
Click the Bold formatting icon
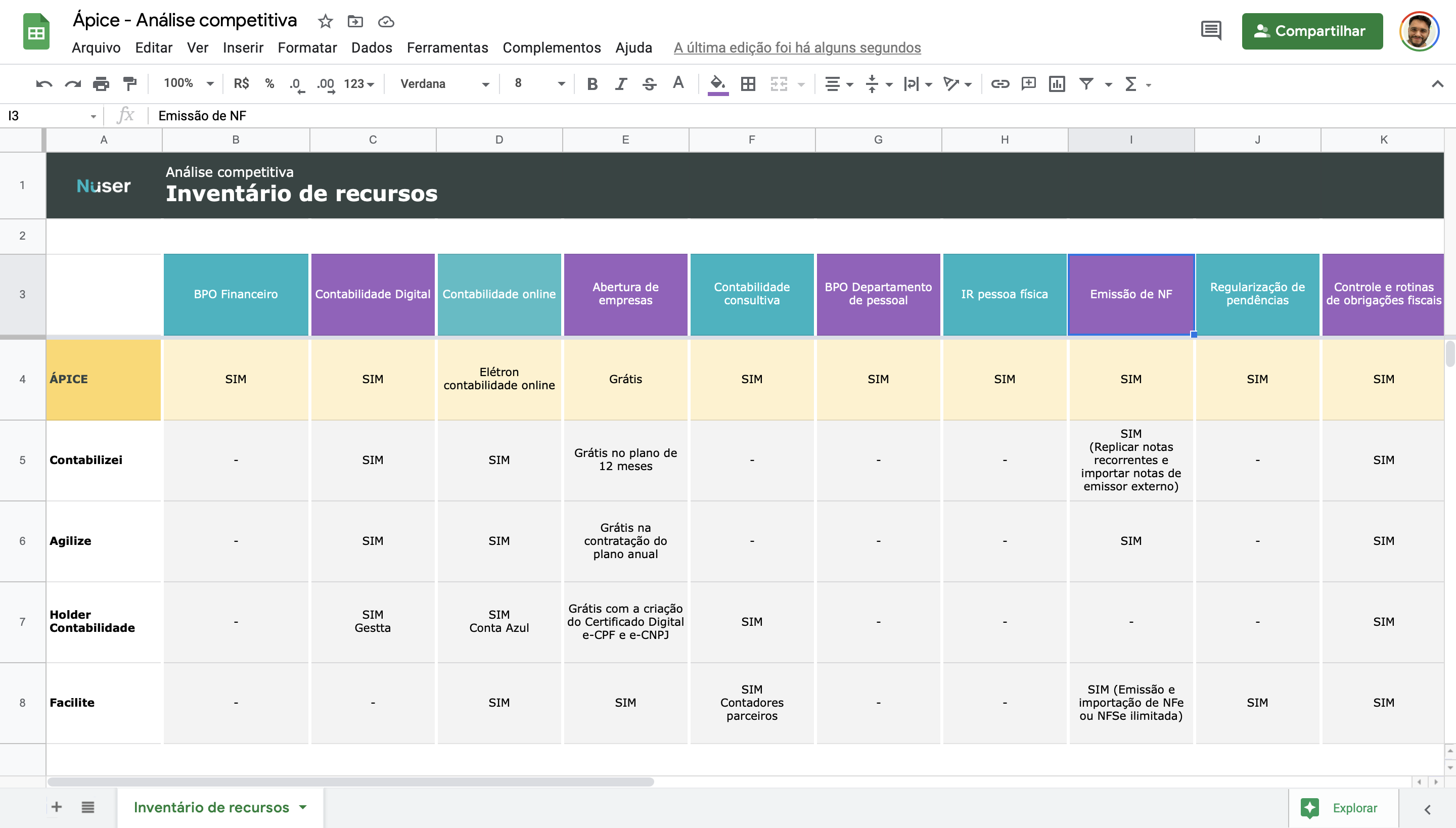[x=592, y=83]
